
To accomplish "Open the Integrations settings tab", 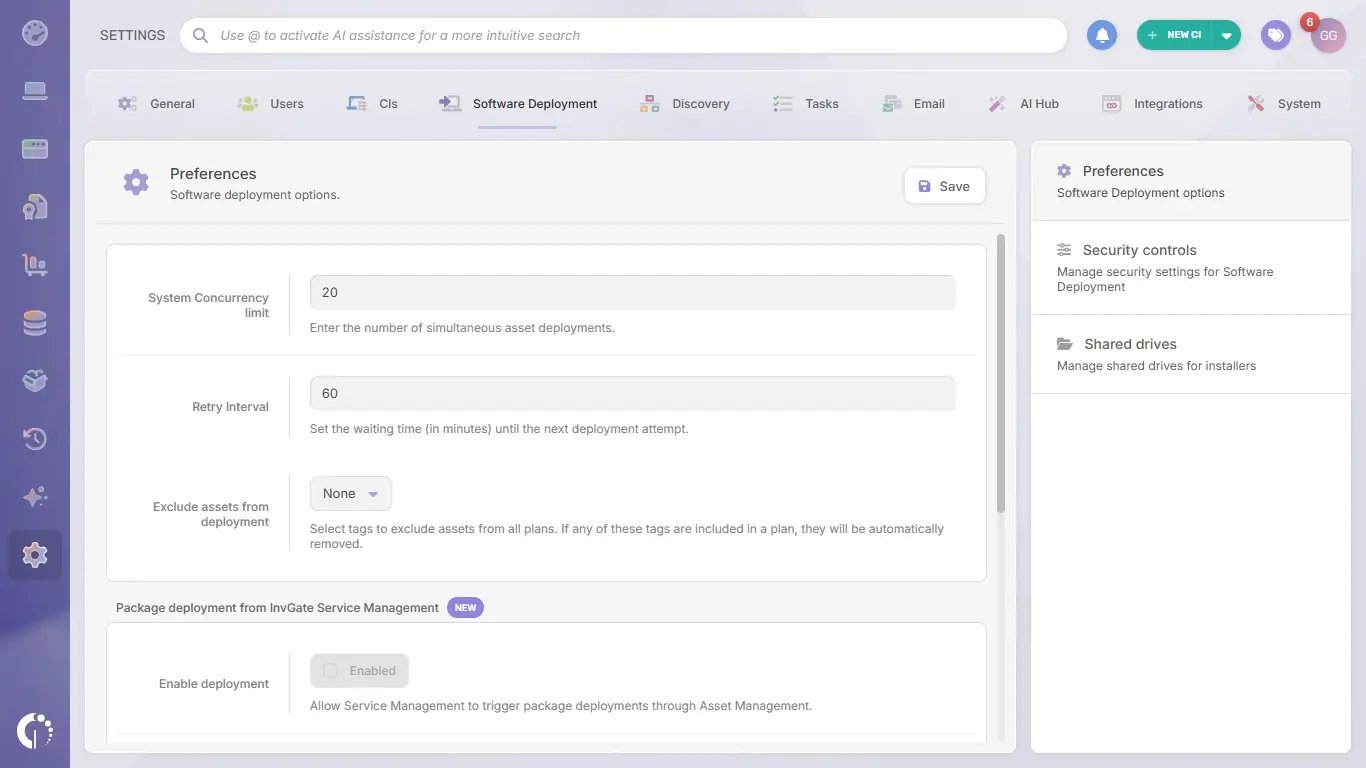I will pos(1152,104).
